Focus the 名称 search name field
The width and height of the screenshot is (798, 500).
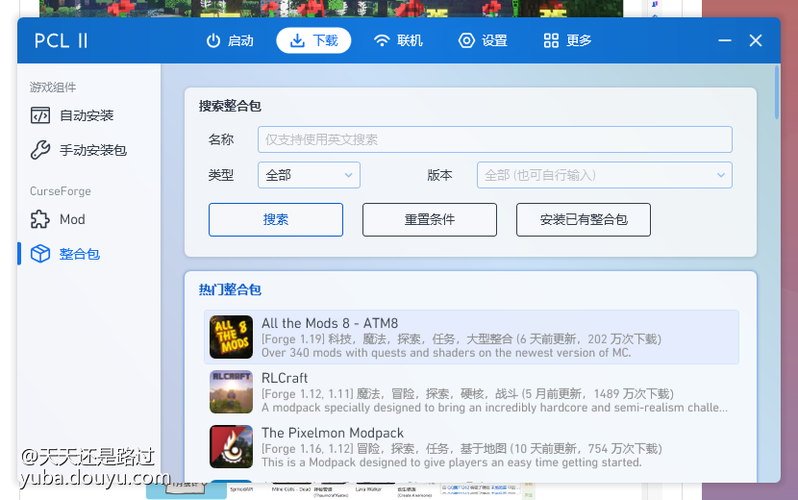[x=495, y=140]
